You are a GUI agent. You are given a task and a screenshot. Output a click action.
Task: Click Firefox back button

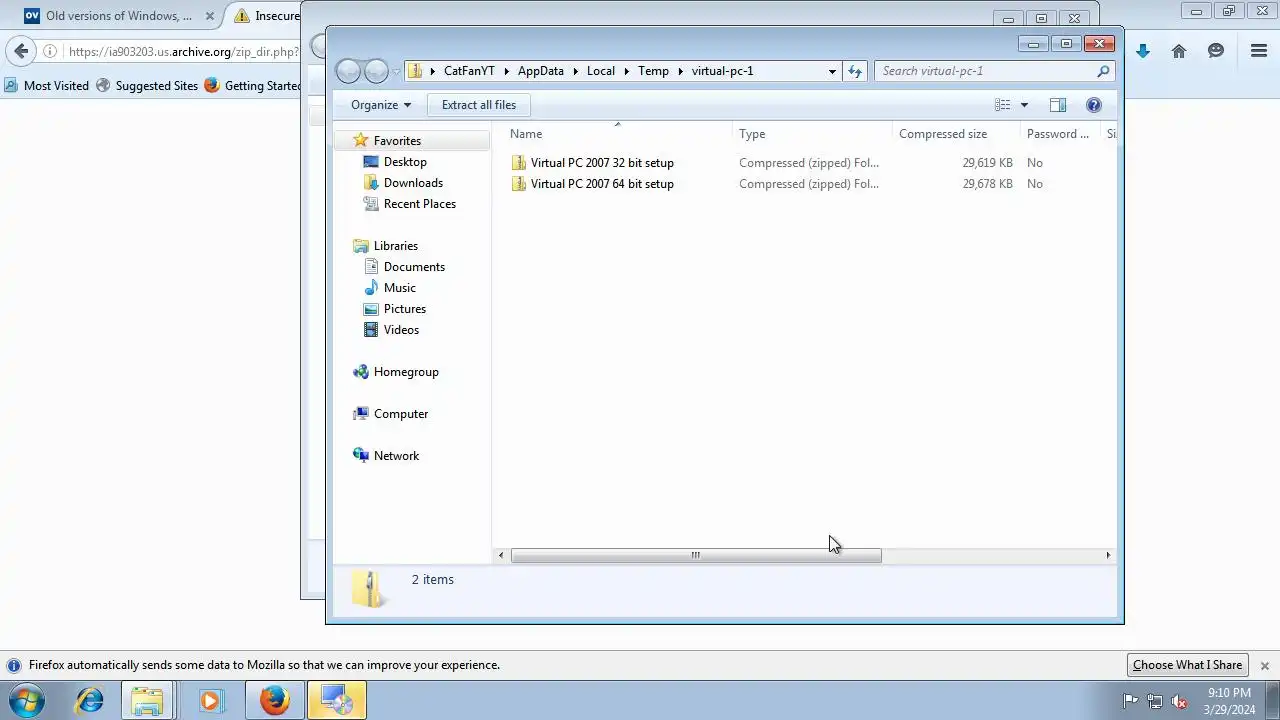pos(21,51)
